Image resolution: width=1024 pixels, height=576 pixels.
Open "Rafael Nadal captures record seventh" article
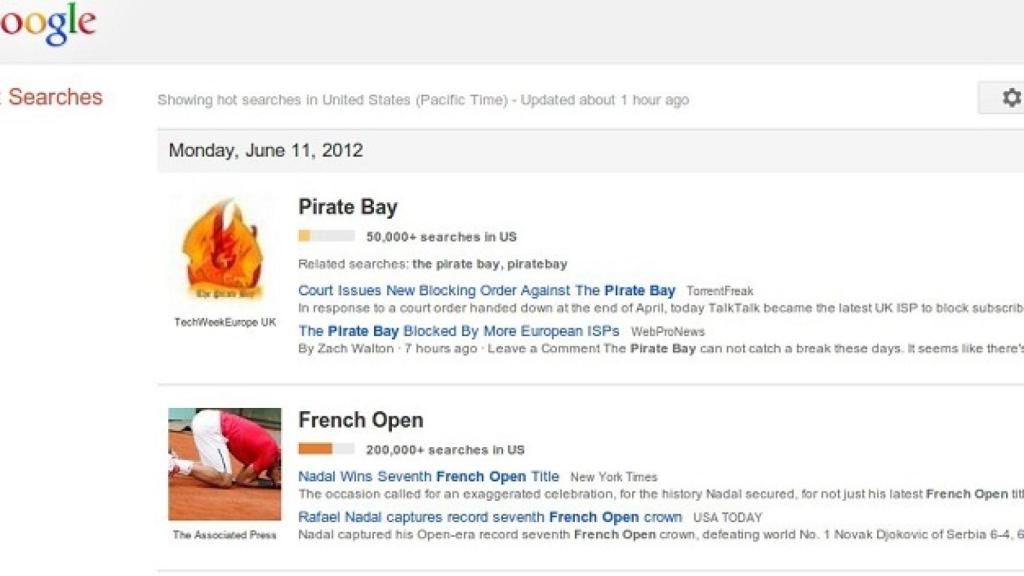(x=490, y=517)
